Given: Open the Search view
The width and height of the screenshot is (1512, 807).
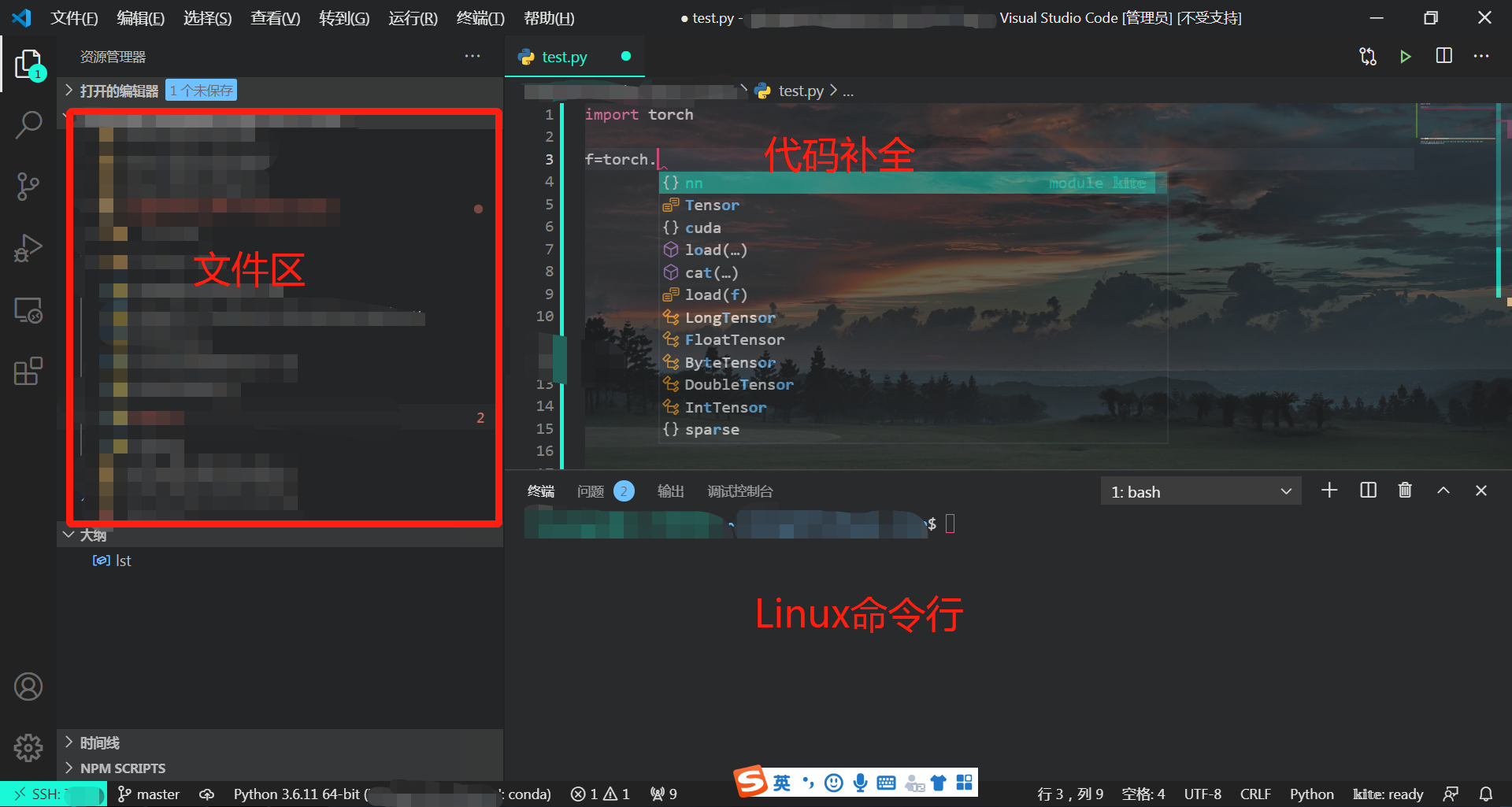Looking at the screenshot, I should 28,124.
